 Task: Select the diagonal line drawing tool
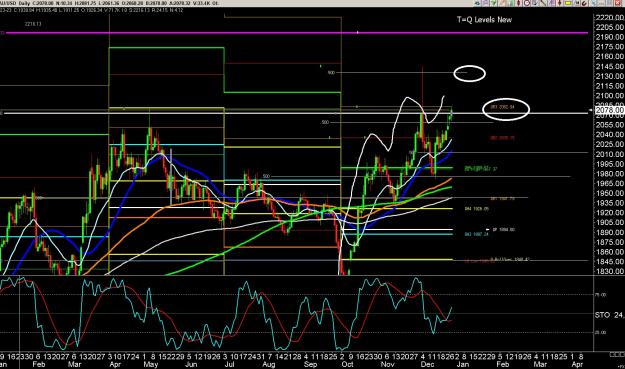tap(543, 3)
